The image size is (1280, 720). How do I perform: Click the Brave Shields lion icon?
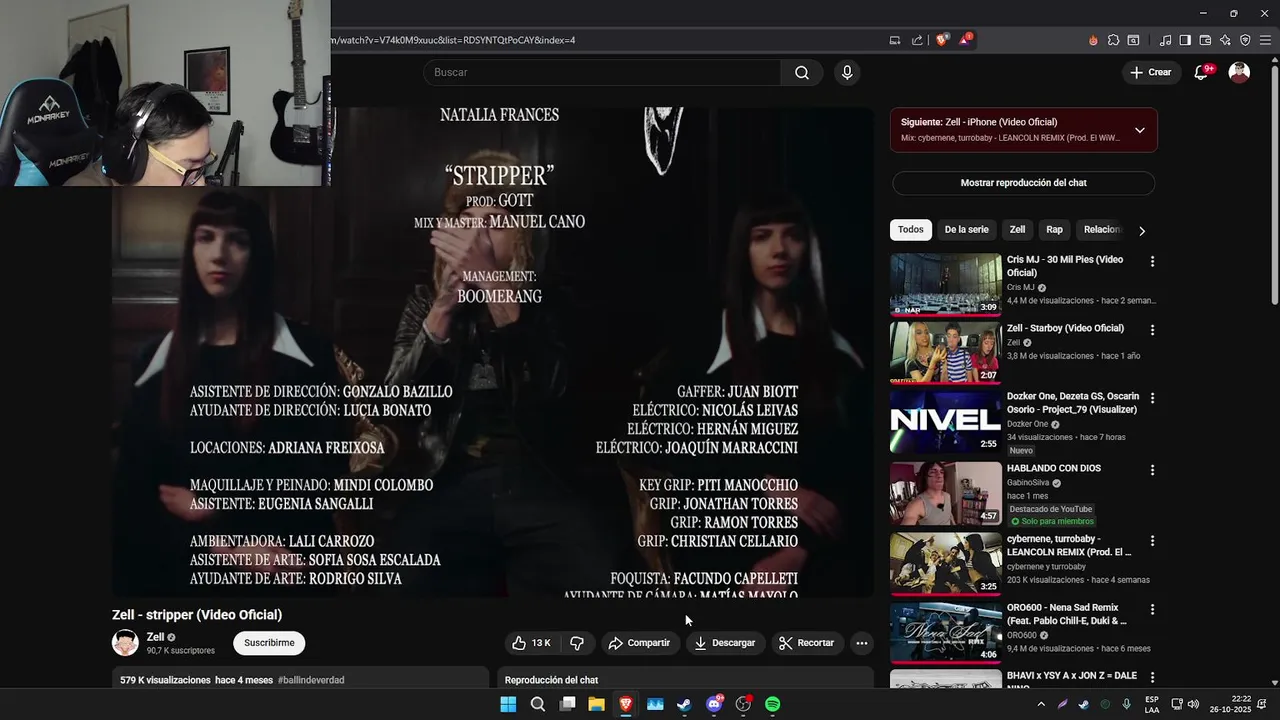coord(942,40)
